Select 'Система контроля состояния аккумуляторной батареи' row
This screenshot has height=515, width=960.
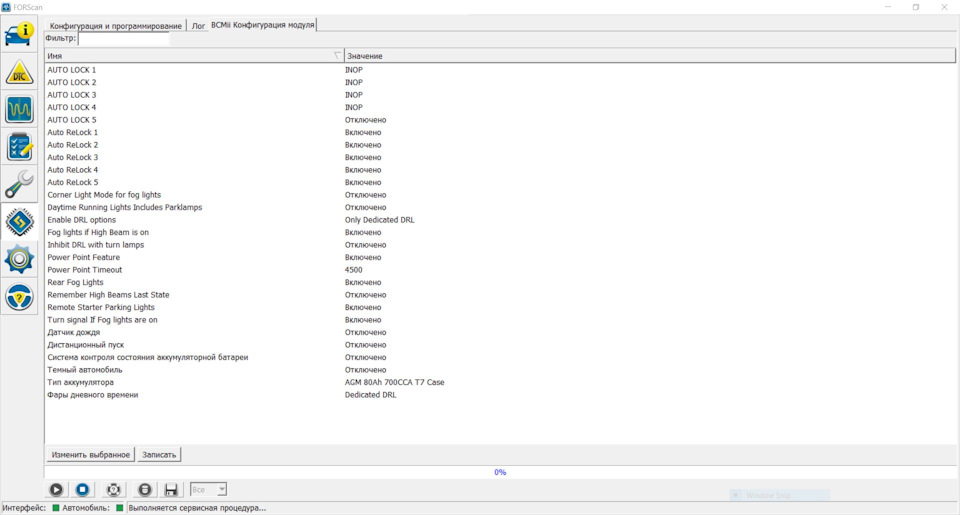[500, 357]
